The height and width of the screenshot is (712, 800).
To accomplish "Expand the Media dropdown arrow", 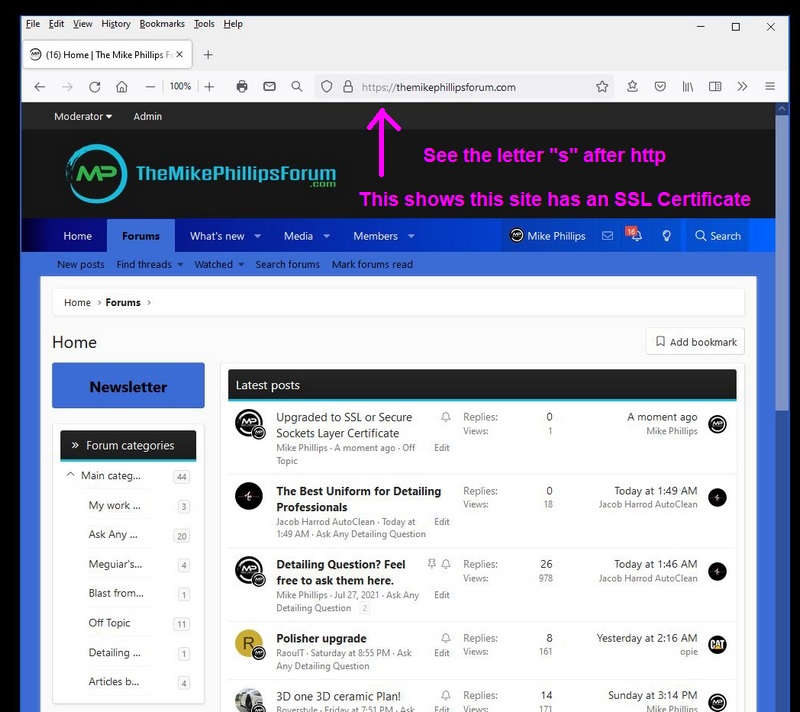I will click(327, 236).
